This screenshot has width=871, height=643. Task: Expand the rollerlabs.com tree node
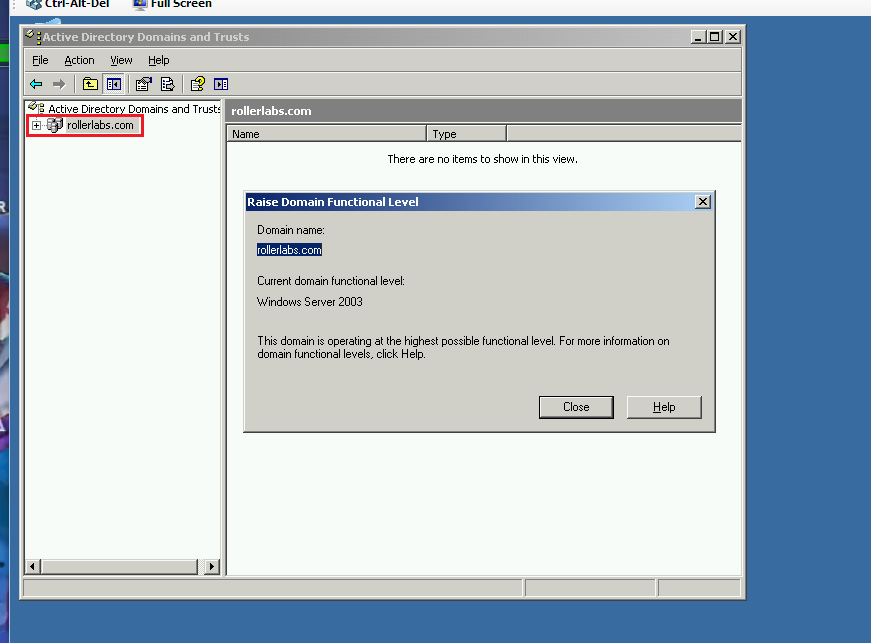tap(36, 125)
